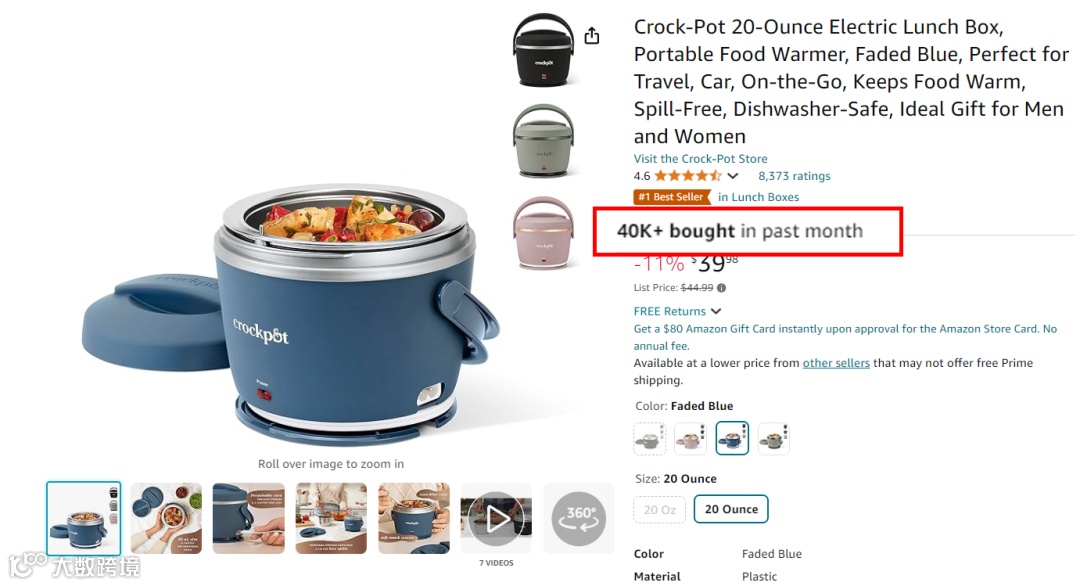Choose the pink color swatch
The image size is (1080, 586).
pos(690,438)
